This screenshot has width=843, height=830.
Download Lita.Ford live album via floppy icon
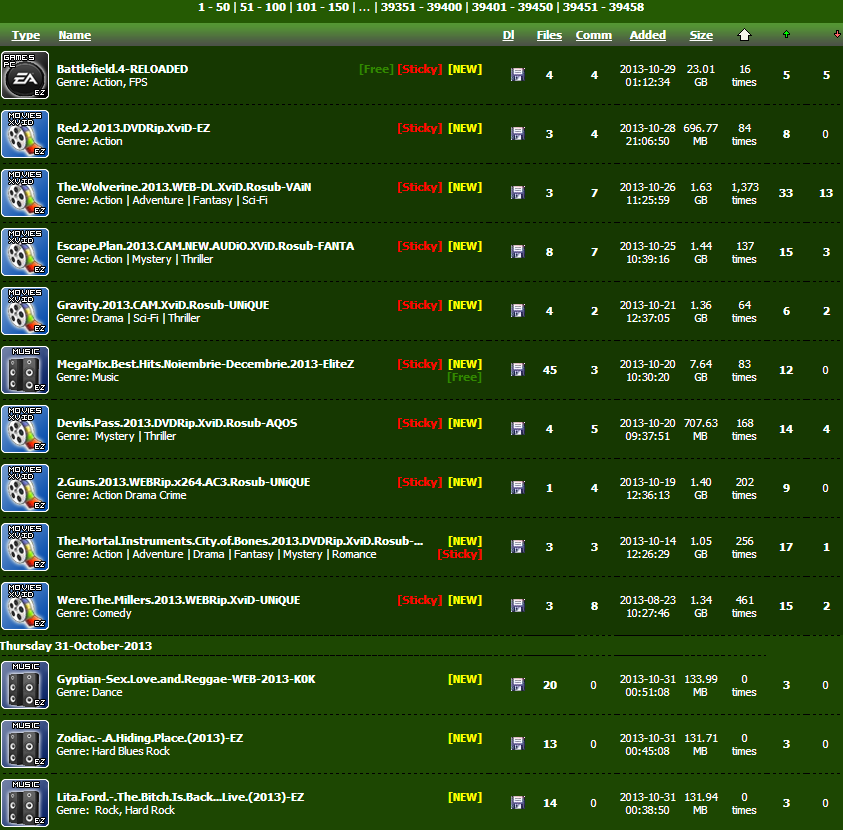518,803
